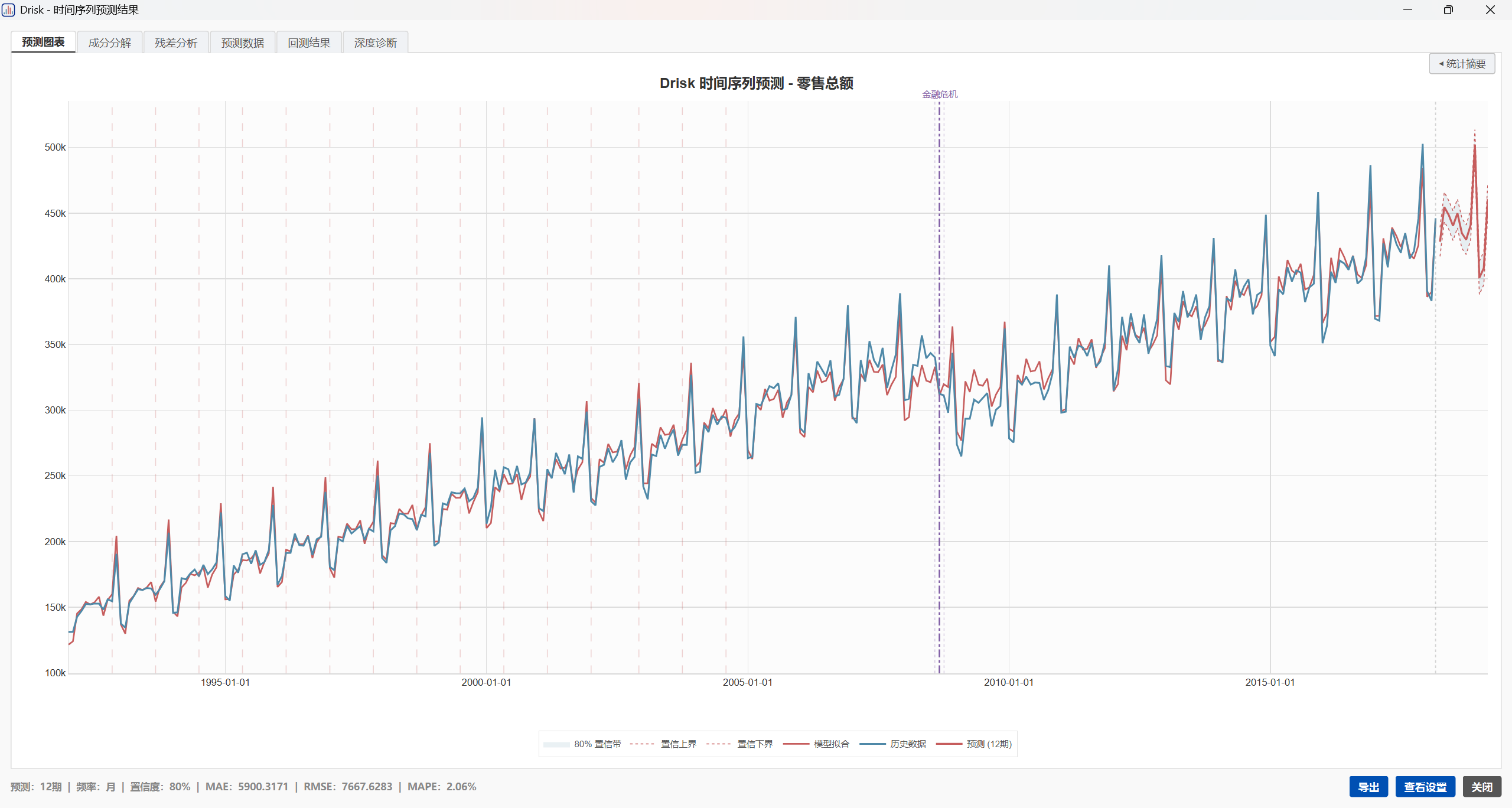Viewport: 1512px width, 808px height.
Task: Click the 关闭 button at bottom
Action: [1482, 787]
